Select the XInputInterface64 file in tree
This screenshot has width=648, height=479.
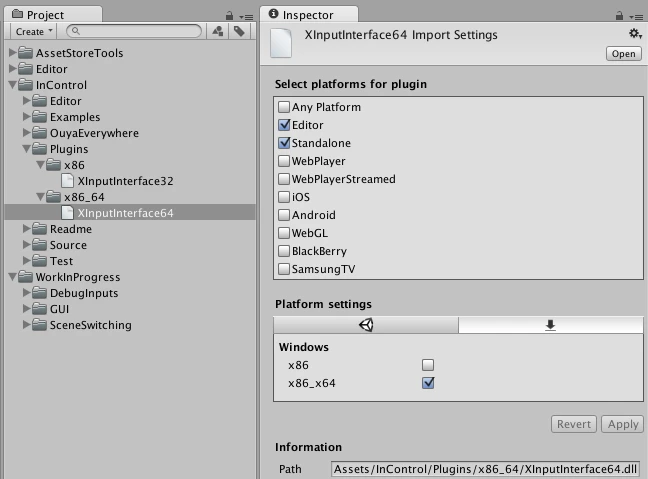[x=130, y=213]
